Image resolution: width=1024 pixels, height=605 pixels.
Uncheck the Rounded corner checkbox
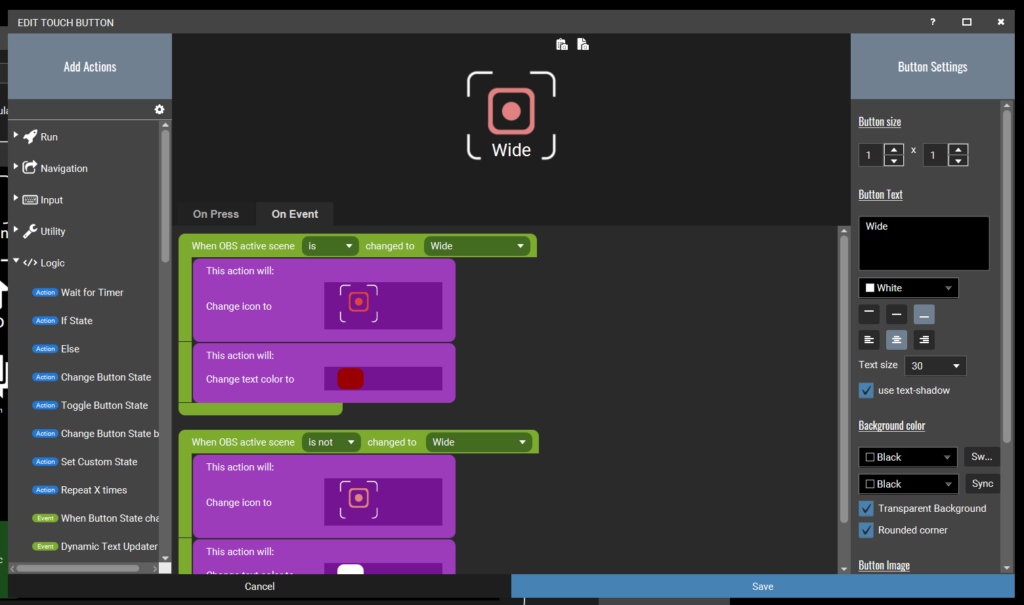click(x=866, y=530)
